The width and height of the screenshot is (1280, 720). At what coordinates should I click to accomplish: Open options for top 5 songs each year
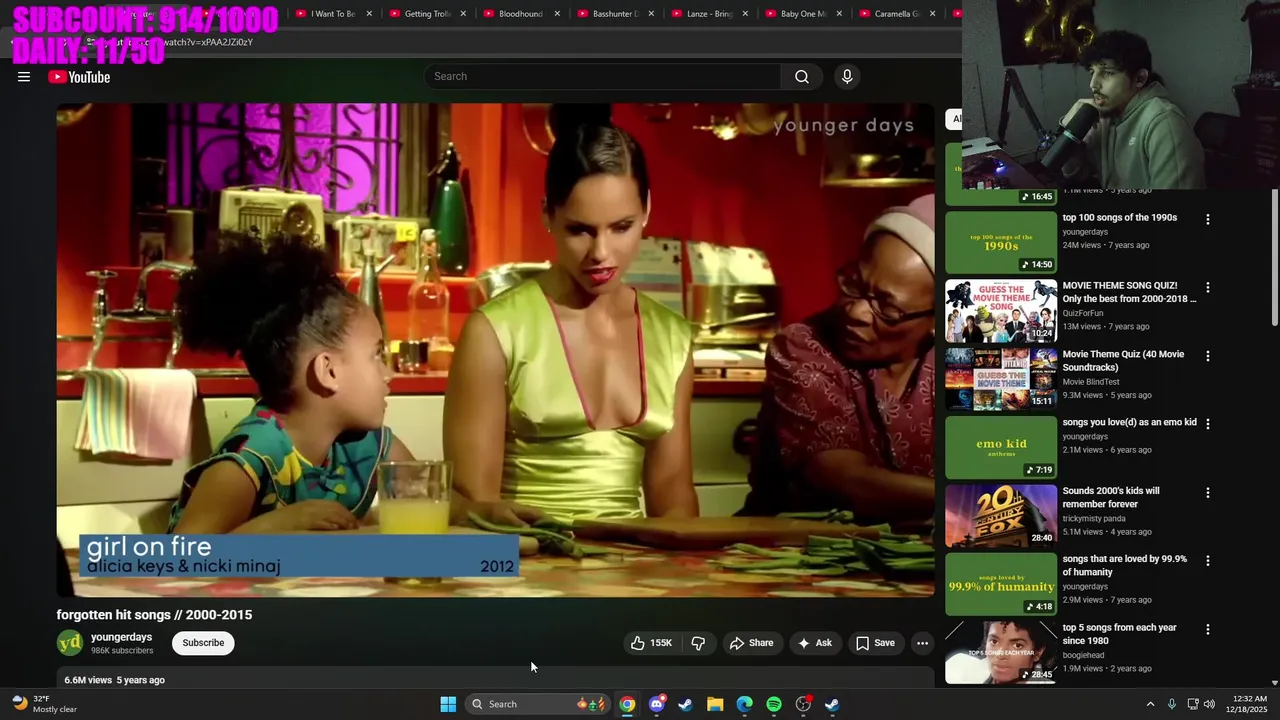1207,630
